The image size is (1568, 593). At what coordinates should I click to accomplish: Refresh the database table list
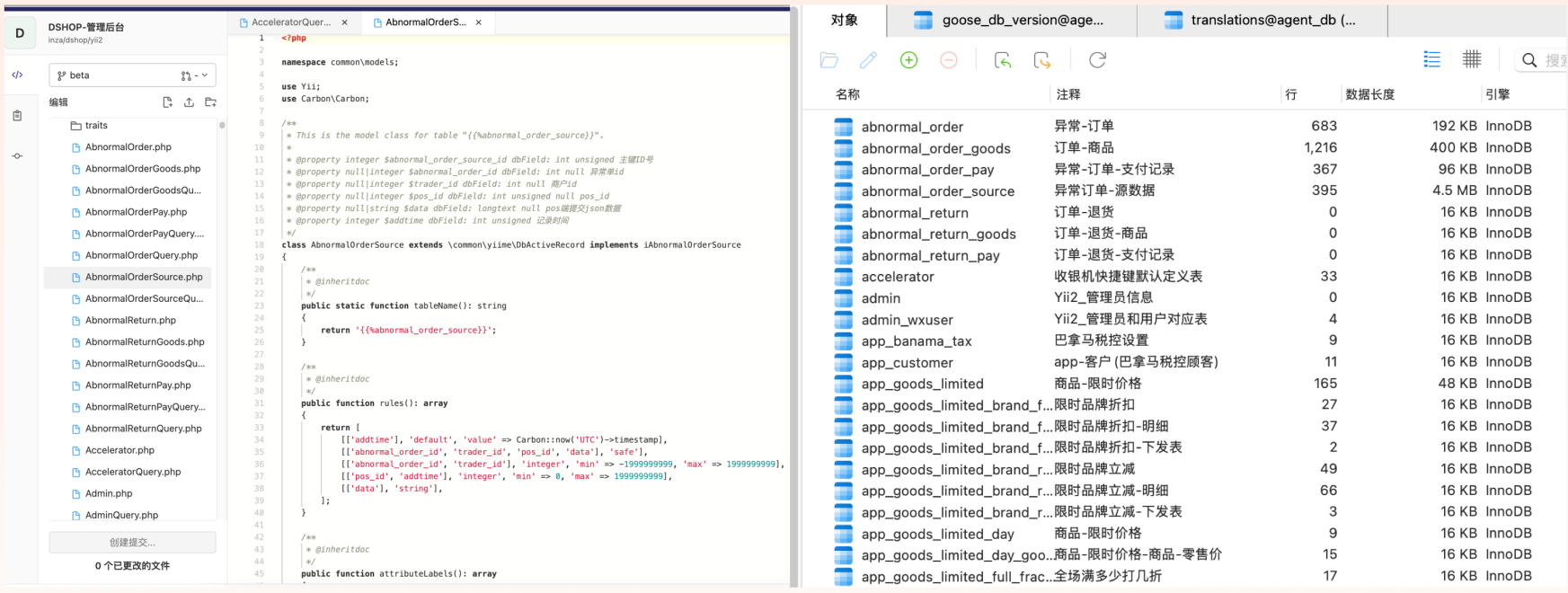coord(1097,60)
